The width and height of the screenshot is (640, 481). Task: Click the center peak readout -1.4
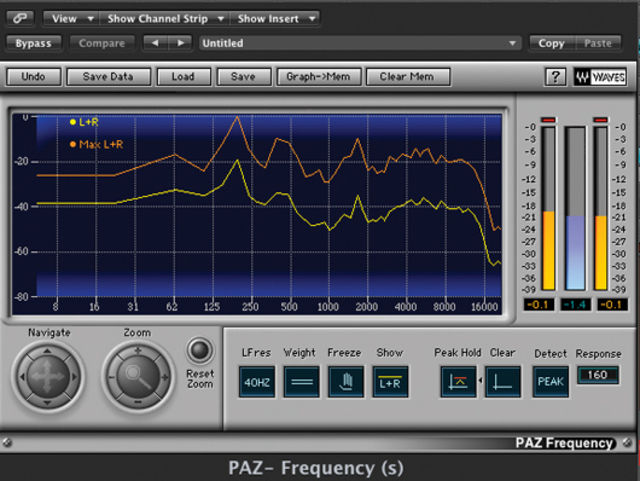click(x=575, y=305)
